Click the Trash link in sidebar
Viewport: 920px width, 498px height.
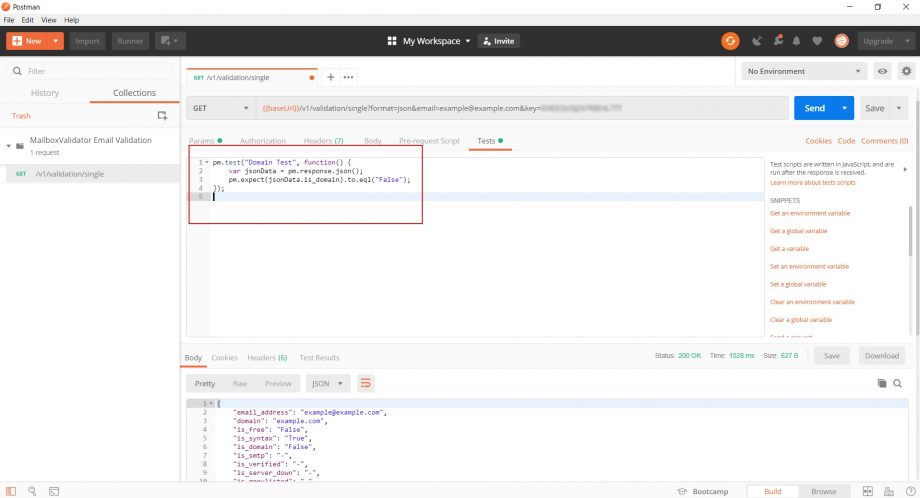pos(21,116)
